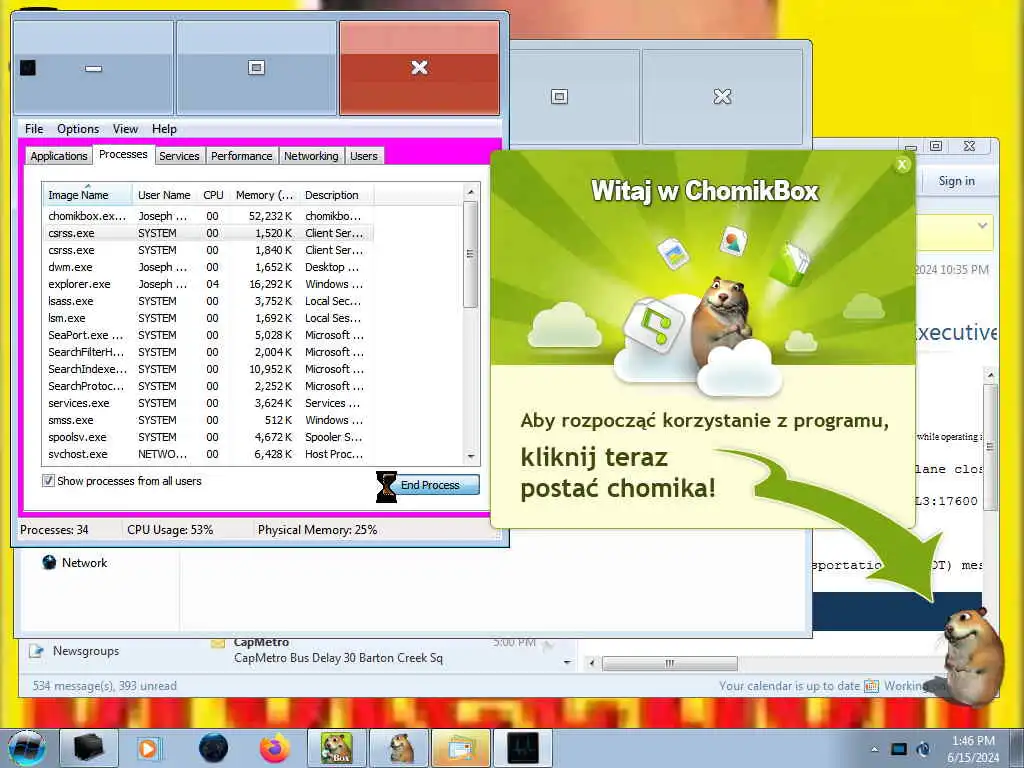Image resolution: width=1024 pixels, height=768 pixels.
Task: Switch to the Networking tab
Action: click(311, 156)
